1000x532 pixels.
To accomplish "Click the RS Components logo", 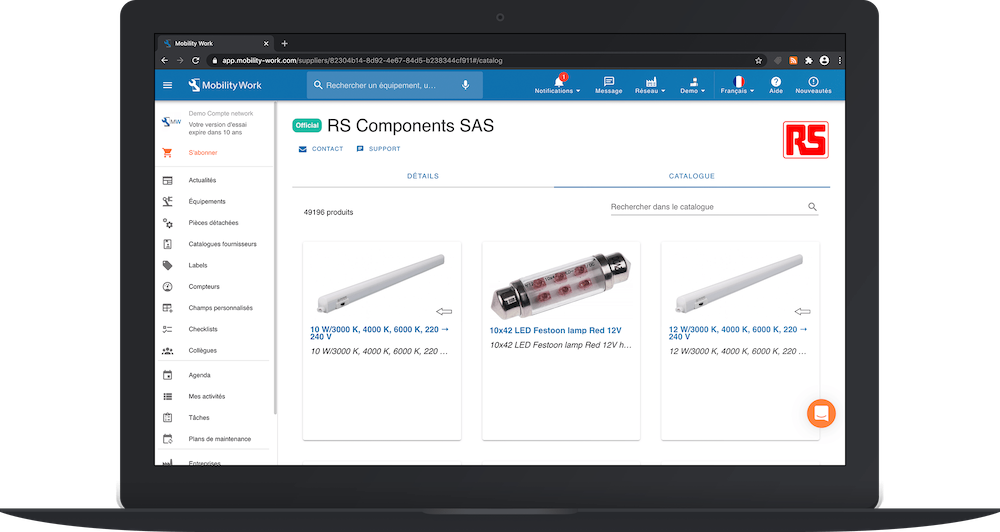I will click(x=805, y=140).
